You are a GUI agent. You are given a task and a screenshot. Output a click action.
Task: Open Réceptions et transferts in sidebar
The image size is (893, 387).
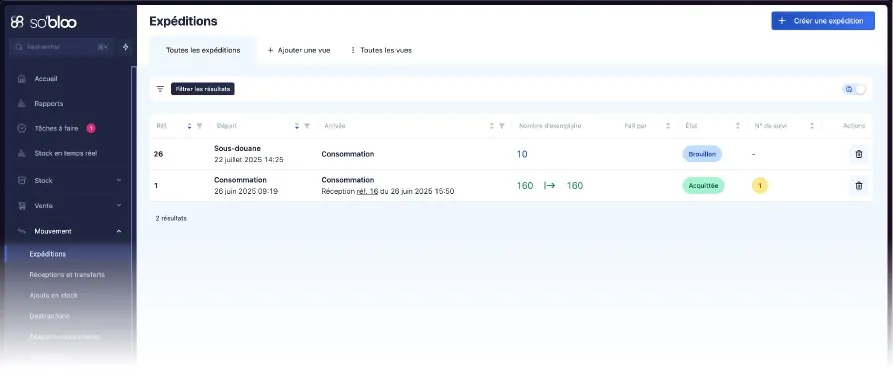click(67, 274)
